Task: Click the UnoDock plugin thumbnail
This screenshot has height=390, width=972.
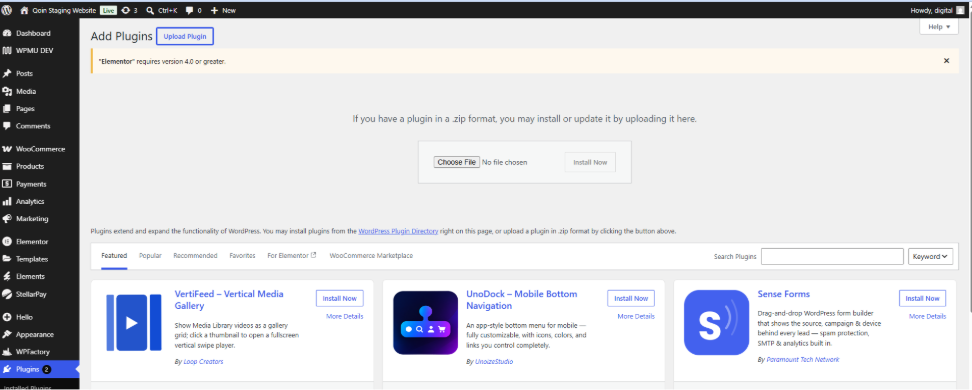Action: 425,322
